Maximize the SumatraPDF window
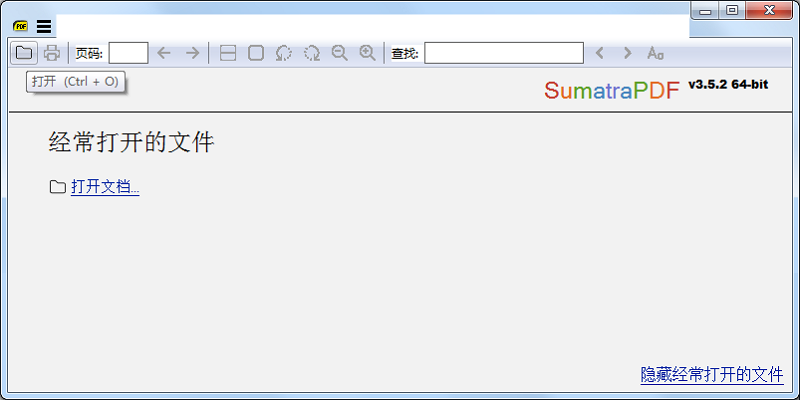This screenshot has height=400, width=800. pyautogui.click(x=733, y=11)
